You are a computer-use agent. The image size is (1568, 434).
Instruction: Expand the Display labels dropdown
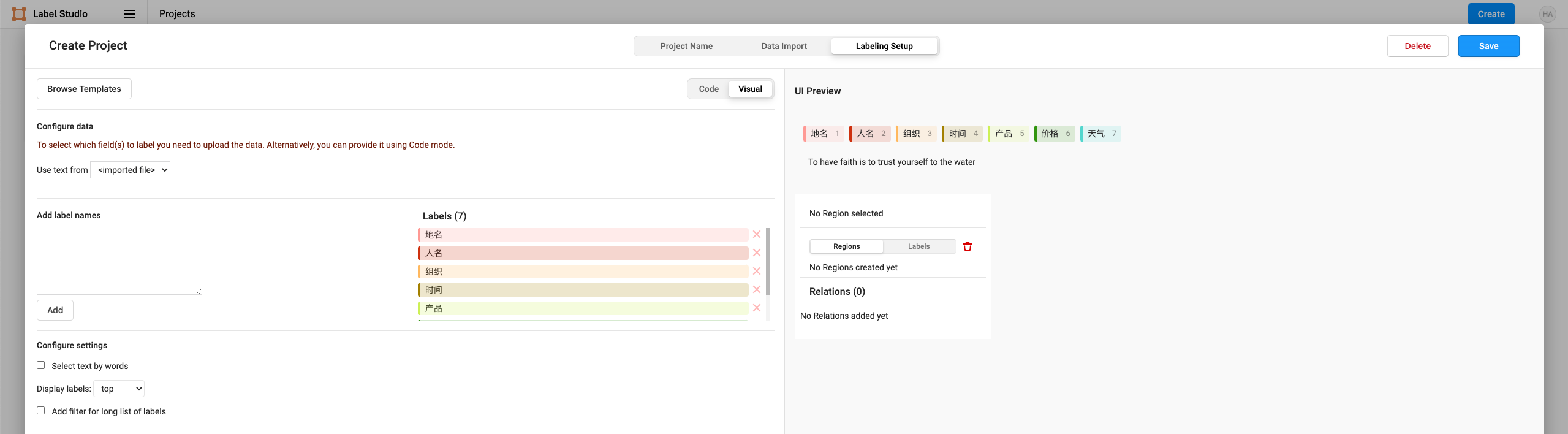(119, 389)
